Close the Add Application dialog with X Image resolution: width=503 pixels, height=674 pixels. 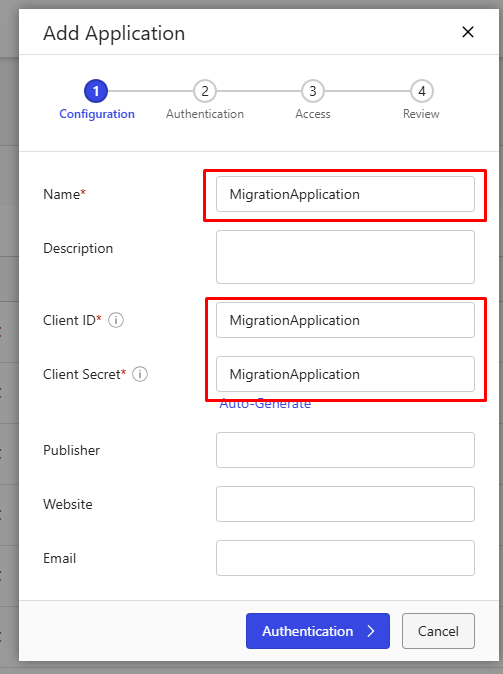[x=468, y=32]
